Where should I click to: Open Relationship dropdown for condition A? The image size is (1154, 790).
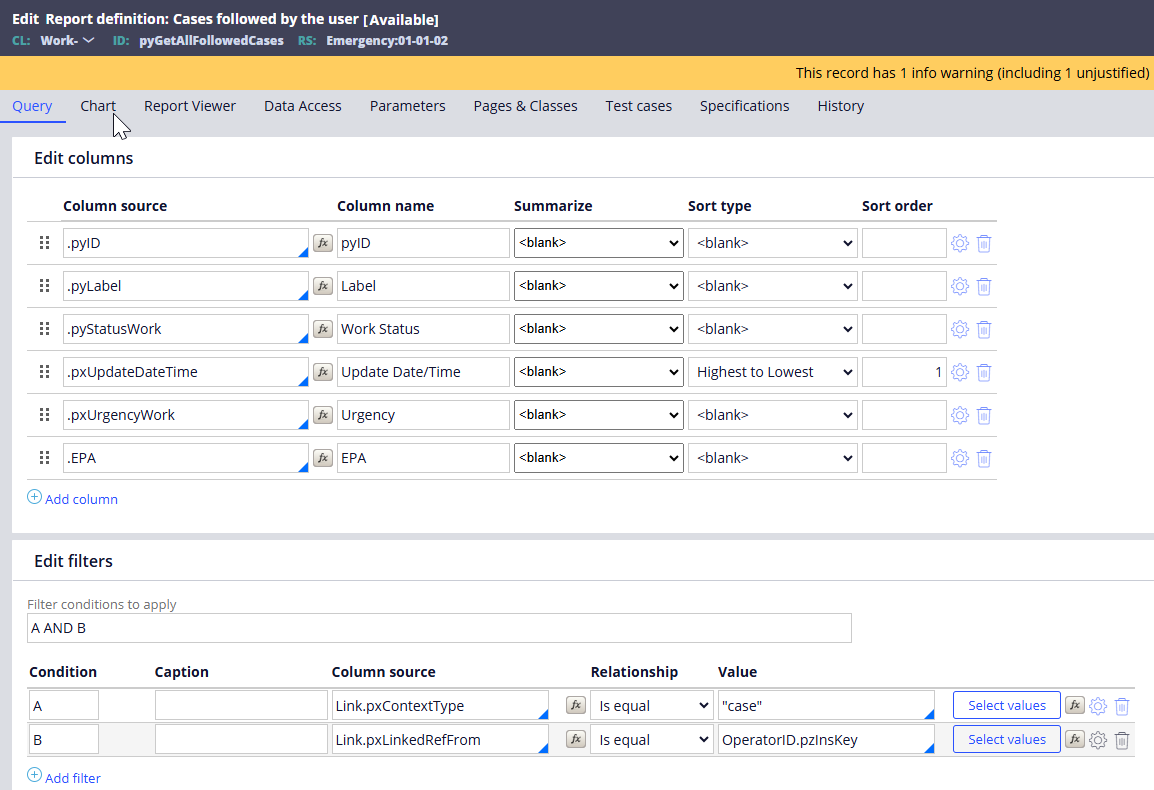coord(652,705)
